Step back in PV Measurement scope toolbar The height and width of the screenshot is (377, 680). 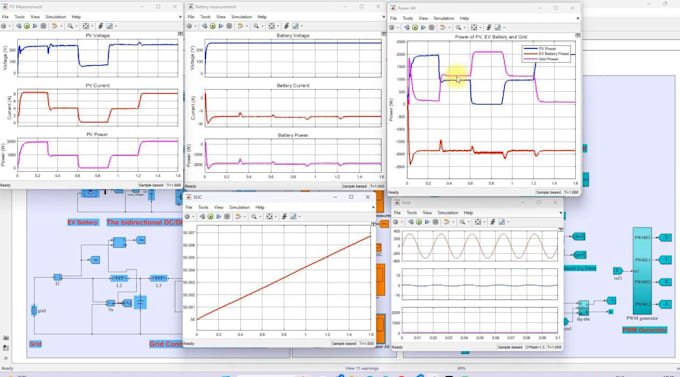[x=19, y=26]
